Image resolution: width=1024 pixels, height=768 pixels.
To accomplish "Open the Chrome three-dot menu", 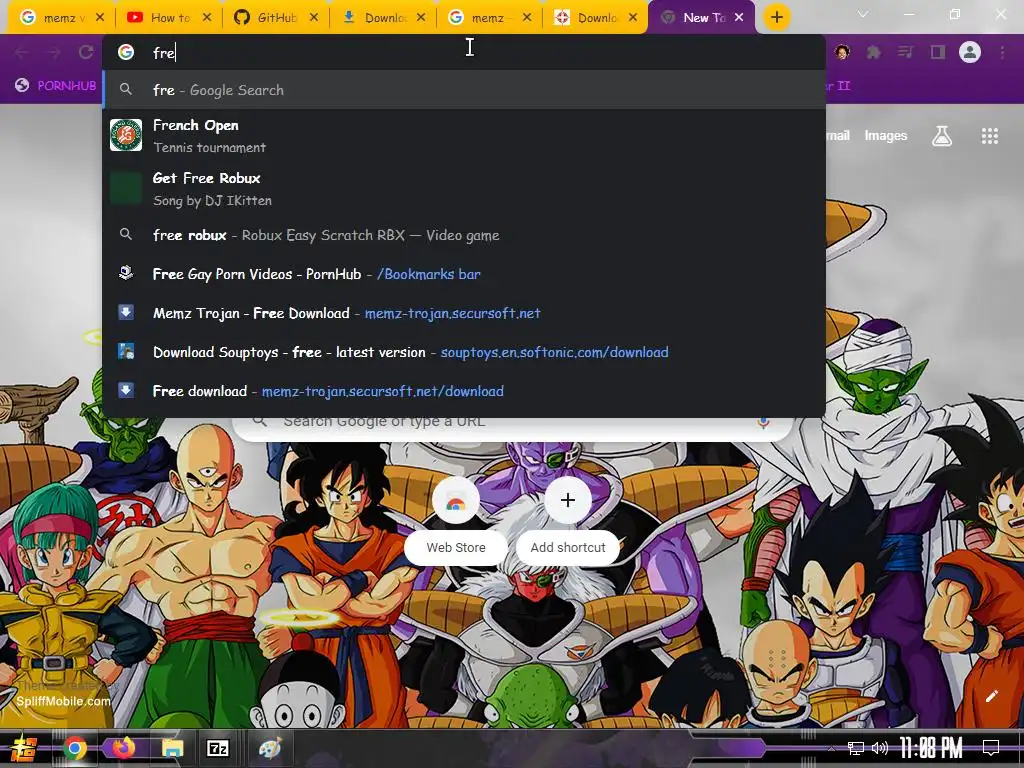I will pyautogui.click(x=1002, y=52).
